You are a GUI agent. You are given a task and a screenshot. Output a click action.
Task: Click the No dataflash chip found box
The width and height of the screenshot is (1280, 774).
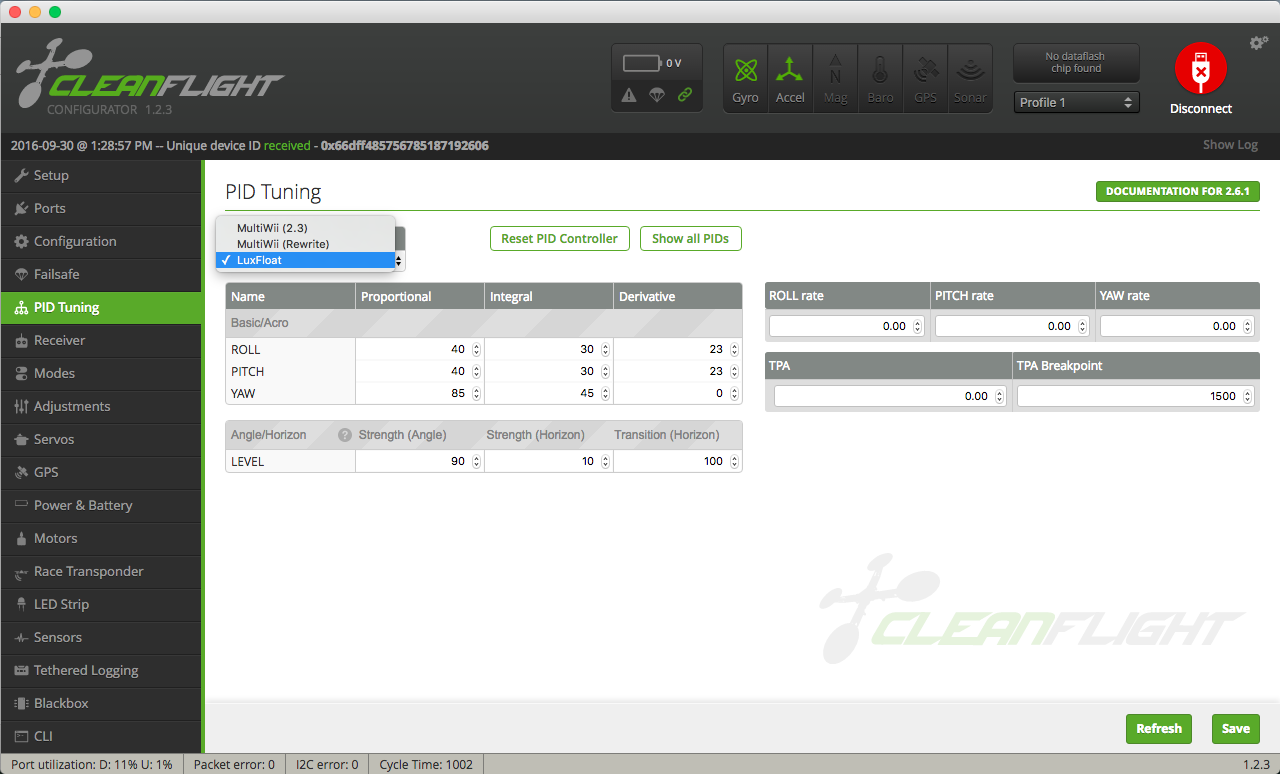1076,63
